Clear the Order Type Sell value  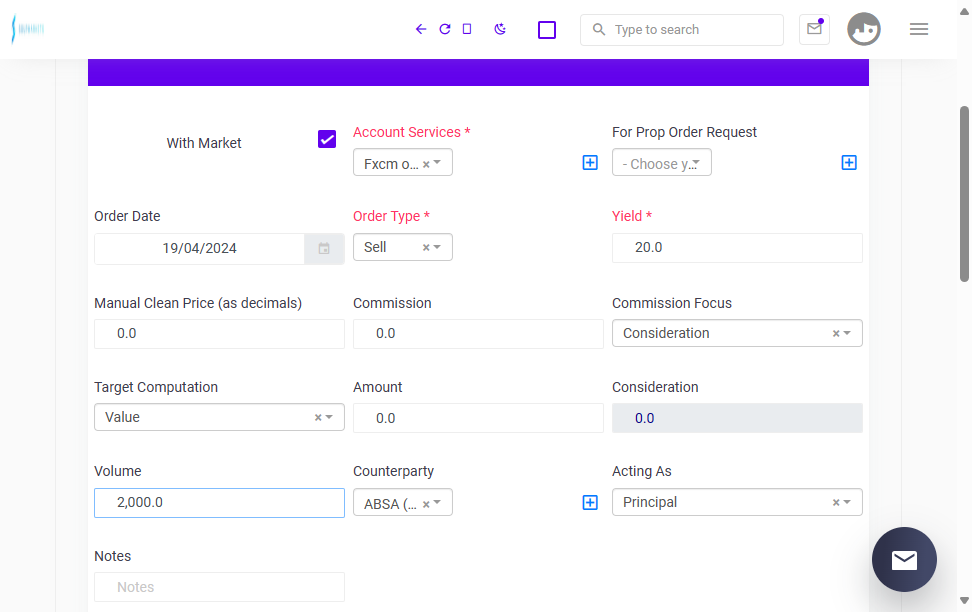pos(426,247)
